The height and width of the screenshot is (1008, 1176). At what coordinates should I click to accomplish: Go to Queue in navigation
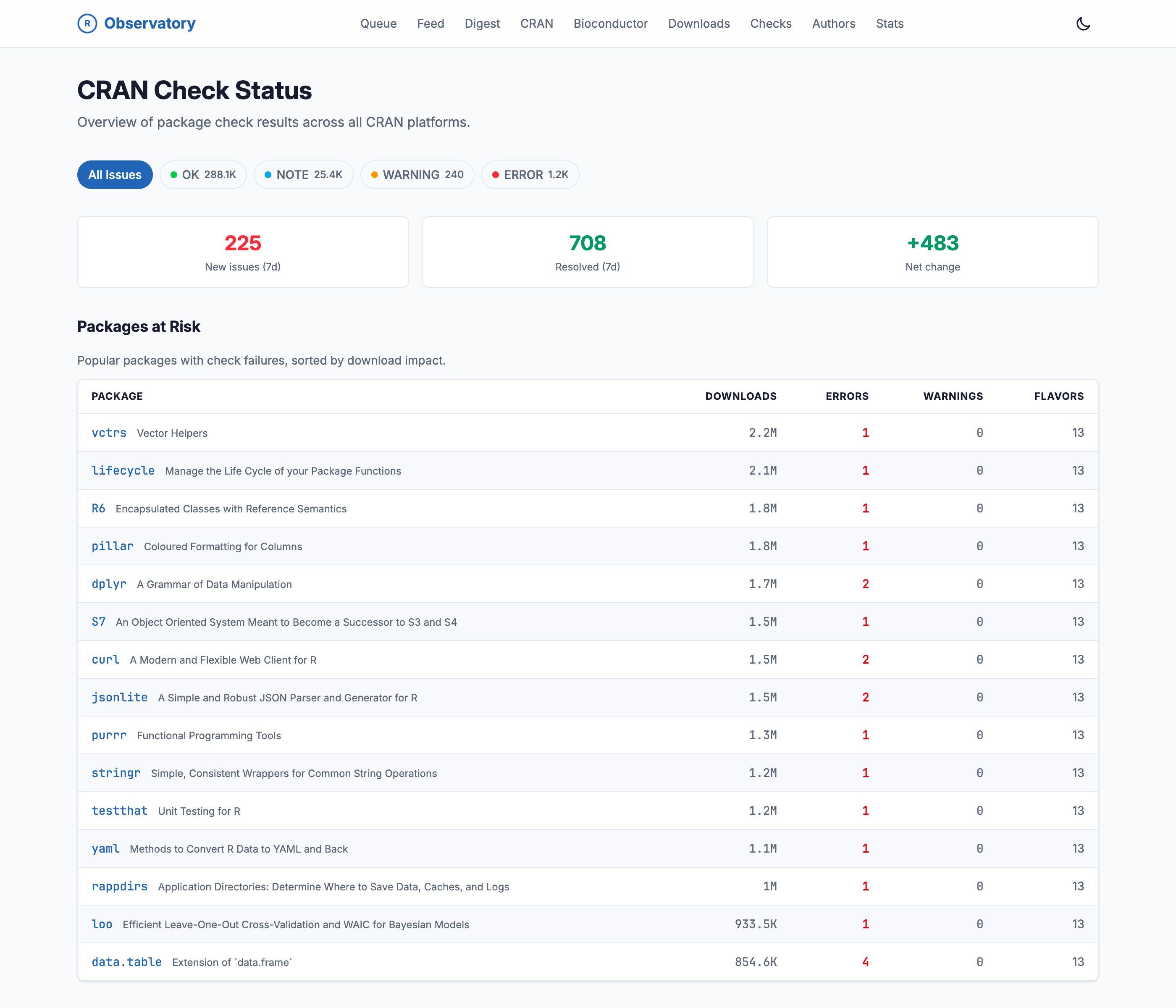click(378, 23)
